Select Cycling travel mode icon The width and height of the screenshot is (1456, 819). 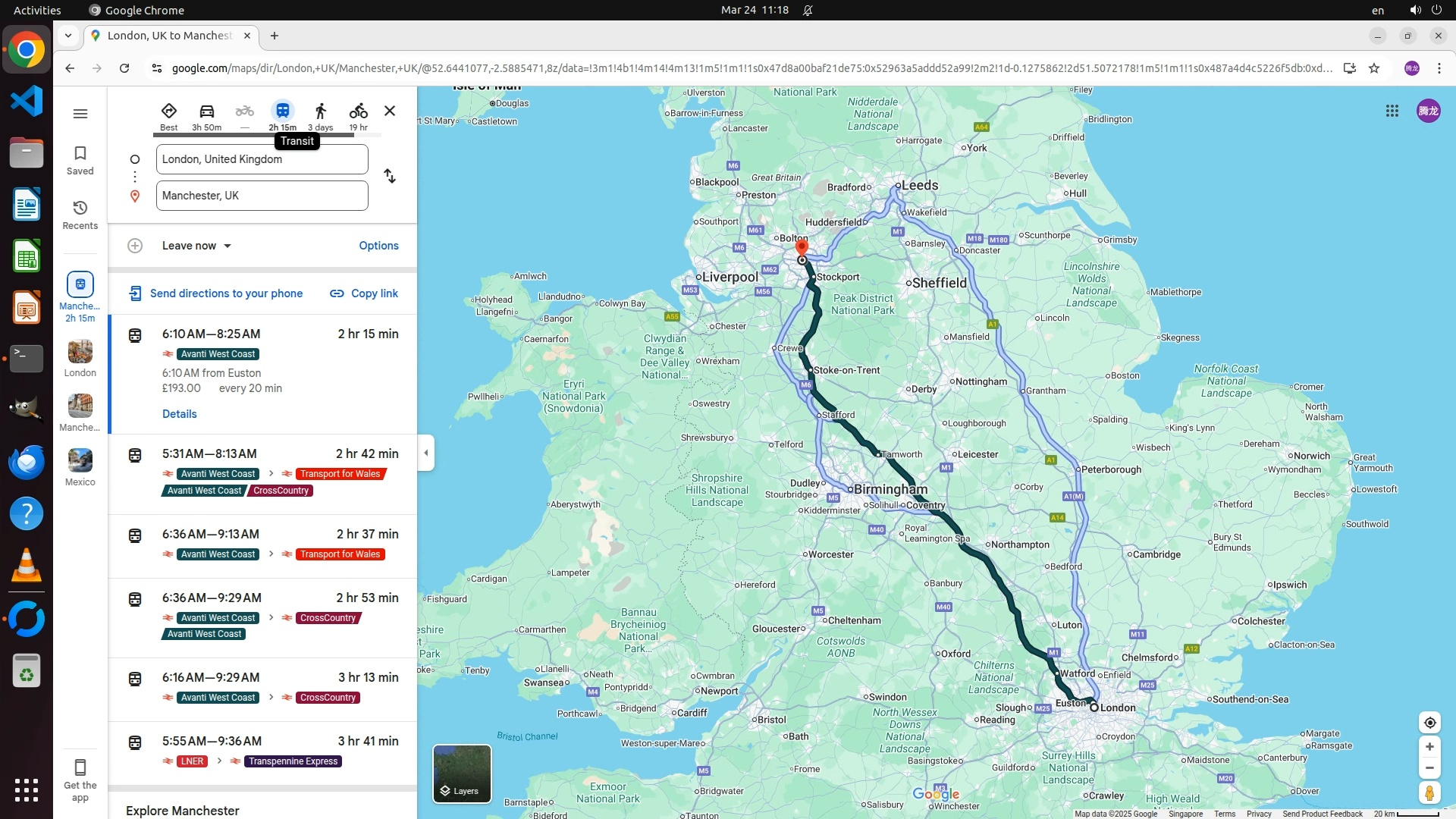tap(358, 111)
